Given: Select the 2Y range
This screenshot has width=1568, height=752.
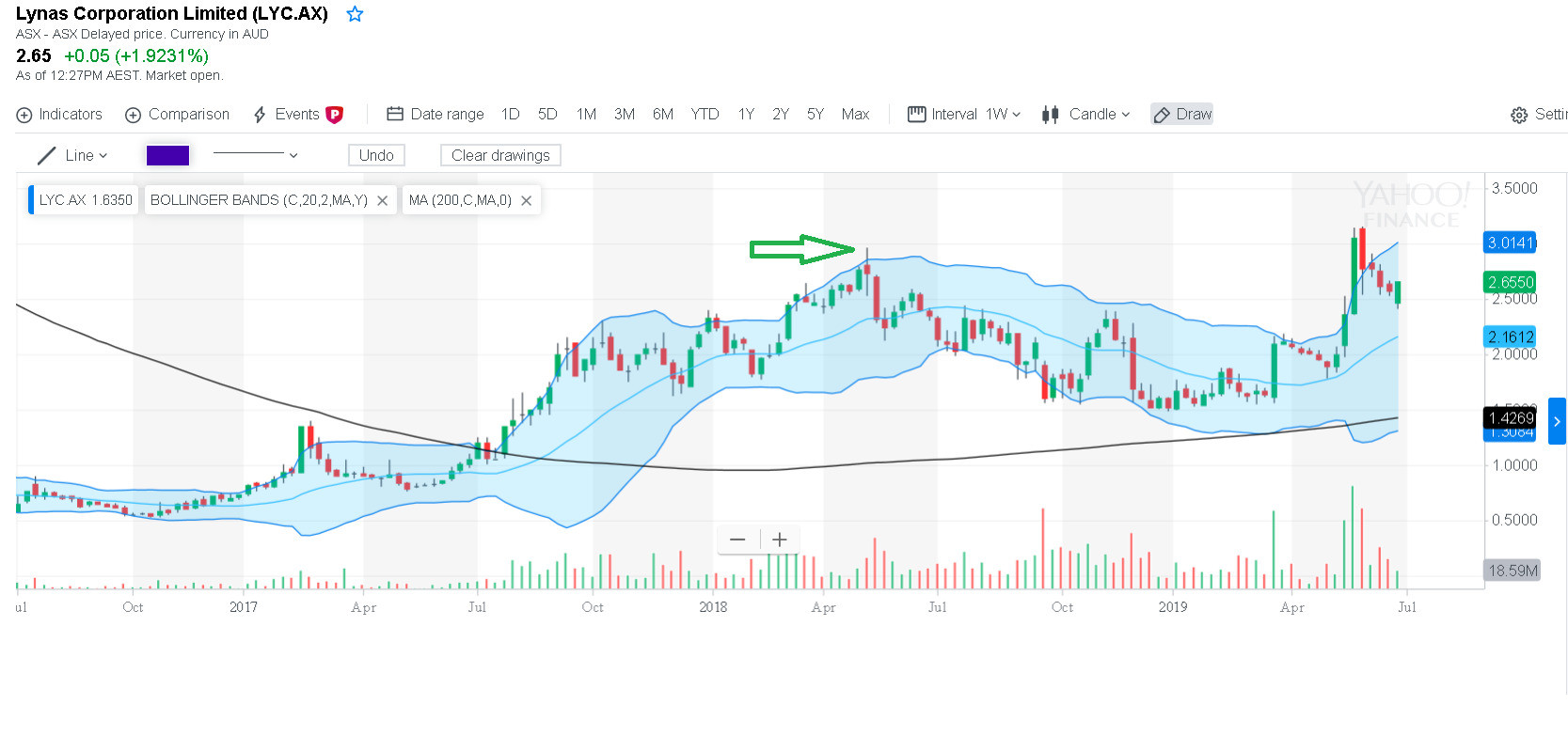Looking at the screenshot, I should pyautogui.click(x=781, y=115).
